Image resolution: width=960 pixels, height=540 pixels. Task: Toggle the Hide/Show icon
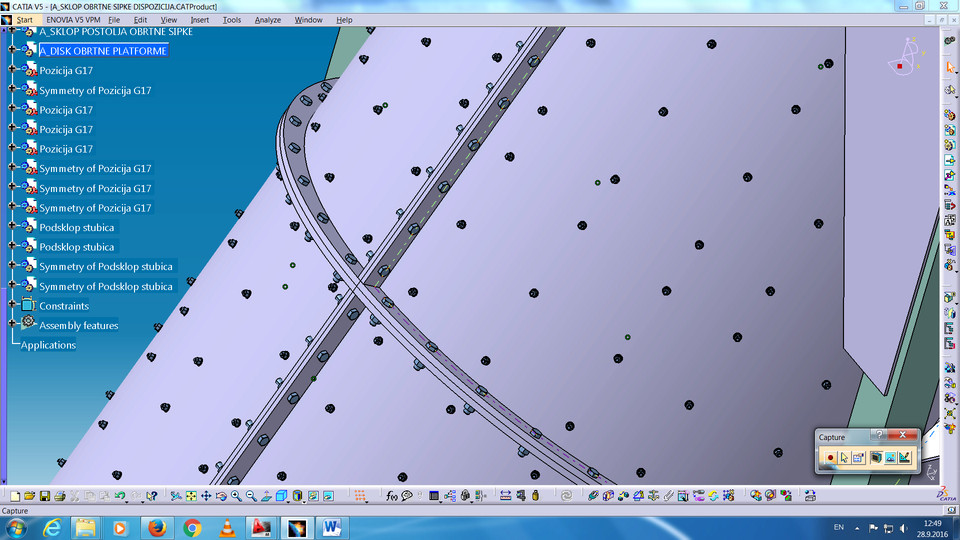(313, 496)
